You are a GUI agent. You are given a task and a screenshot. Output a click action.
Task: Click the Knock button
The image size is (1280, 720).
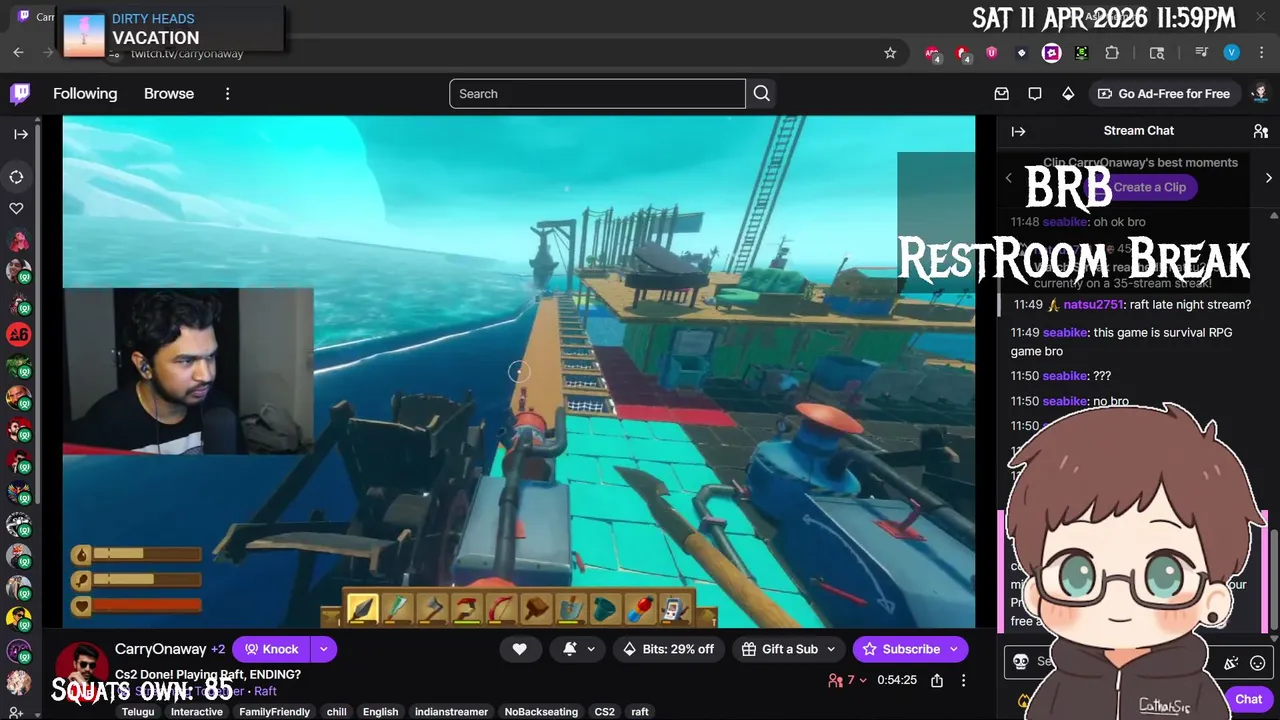coord(272,649)
